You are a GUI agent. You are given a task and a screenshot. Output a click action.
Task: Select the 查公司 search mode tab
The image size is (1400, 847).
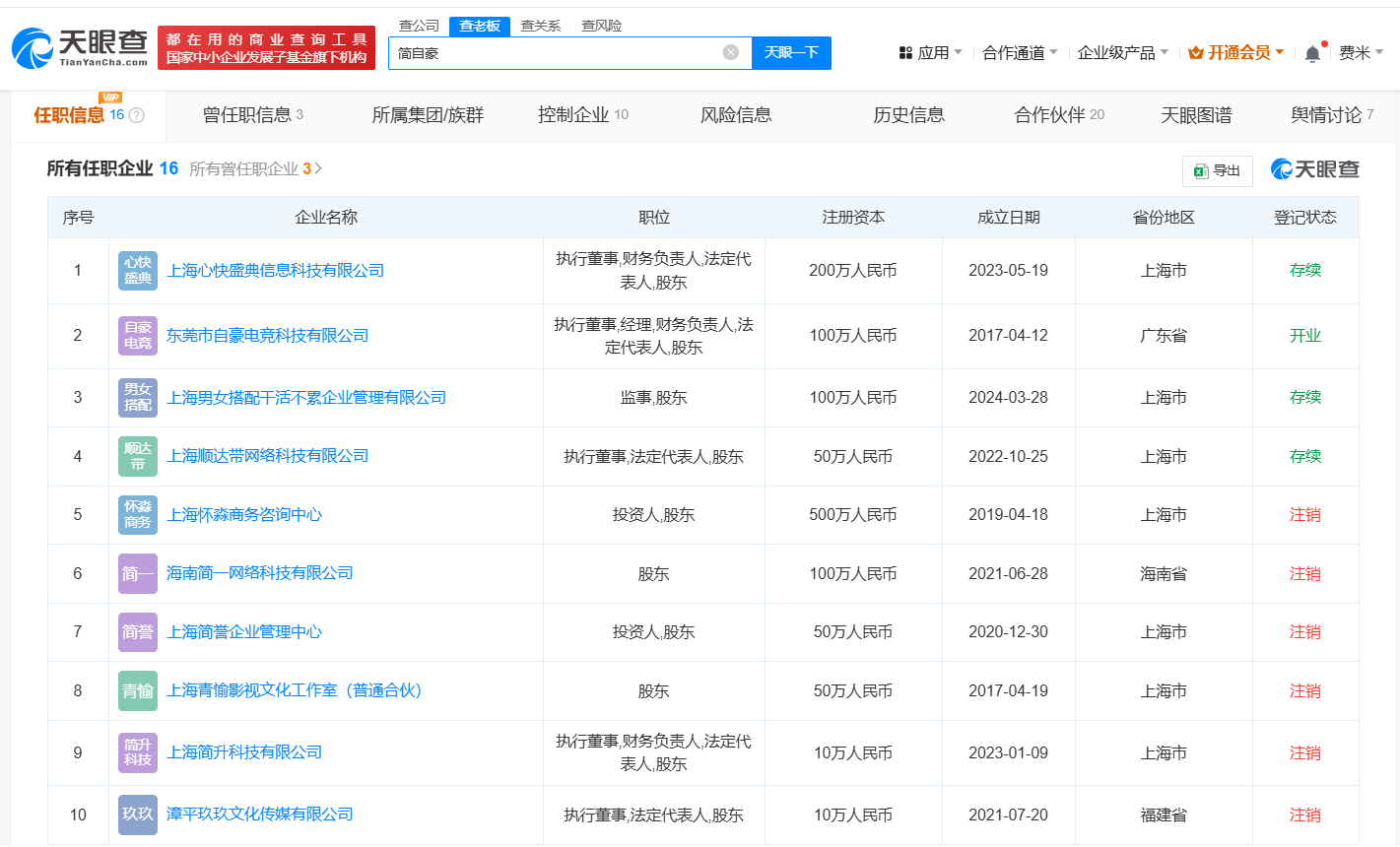(419, 26)
